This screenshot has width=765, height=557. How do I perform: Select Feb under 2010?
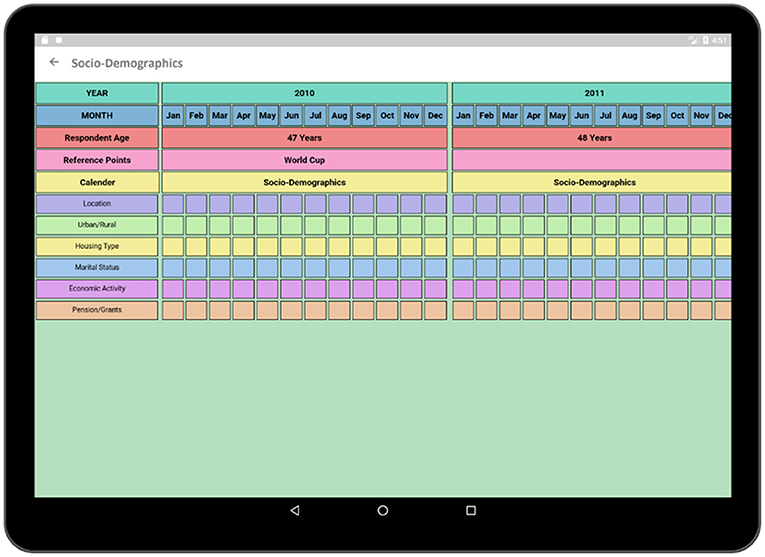pyautogui.click(x=197, y=116)
